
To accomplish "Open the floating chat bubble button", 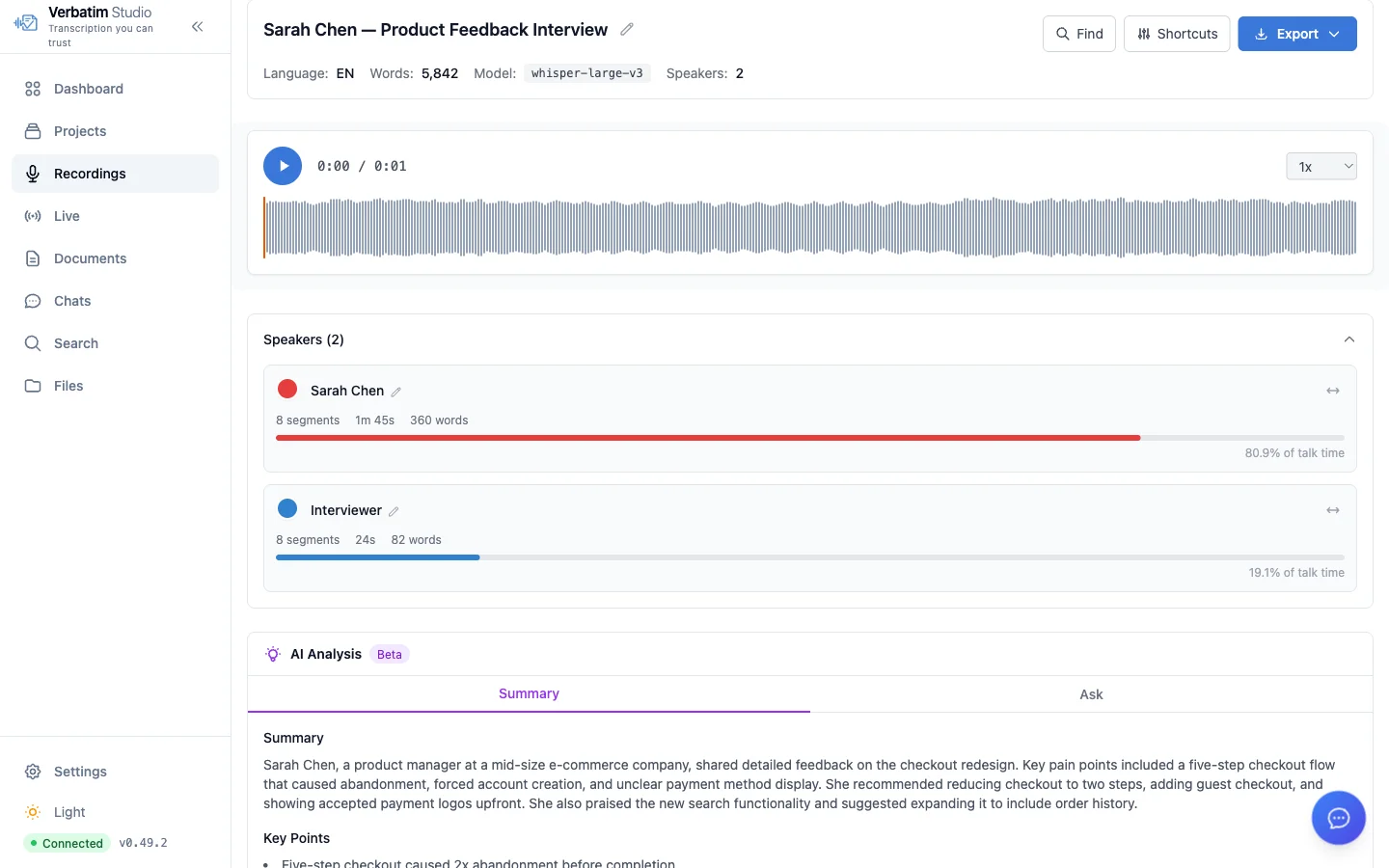I will pyautogui.click(x=1338, y=818).
